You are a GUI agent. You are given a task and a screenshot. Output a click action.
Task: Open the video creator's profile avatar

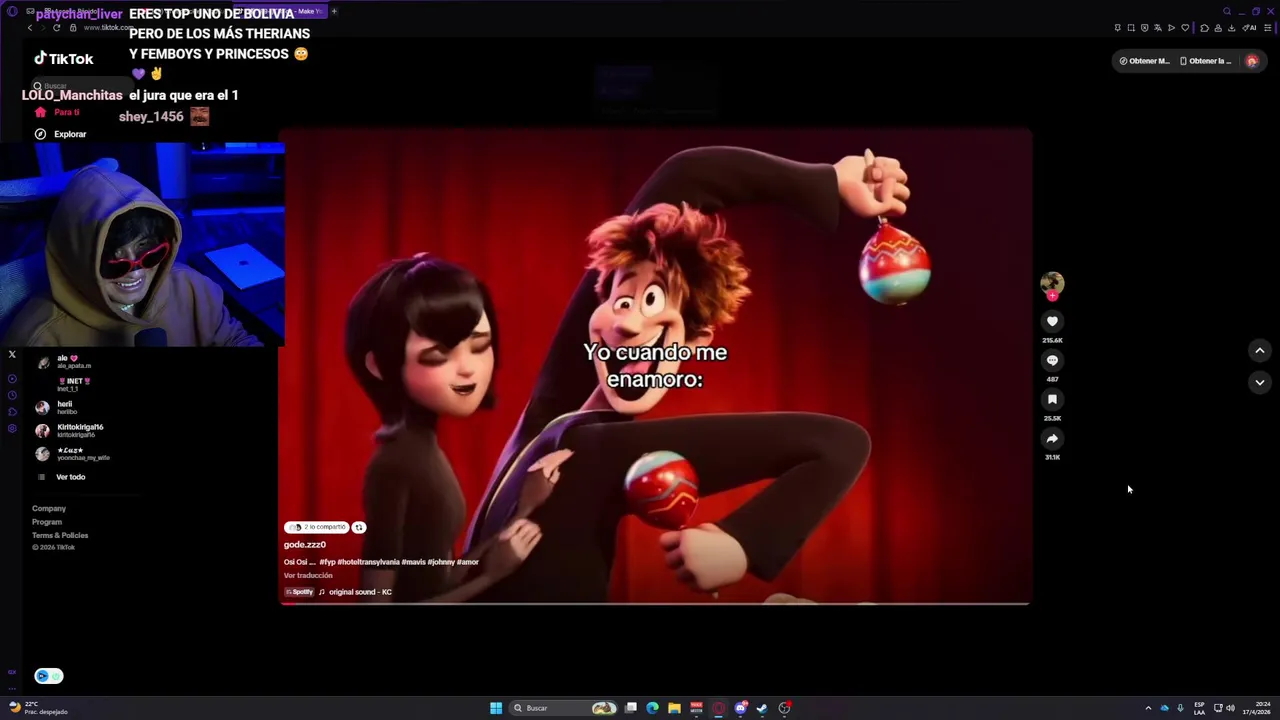tap(1052, 284)
